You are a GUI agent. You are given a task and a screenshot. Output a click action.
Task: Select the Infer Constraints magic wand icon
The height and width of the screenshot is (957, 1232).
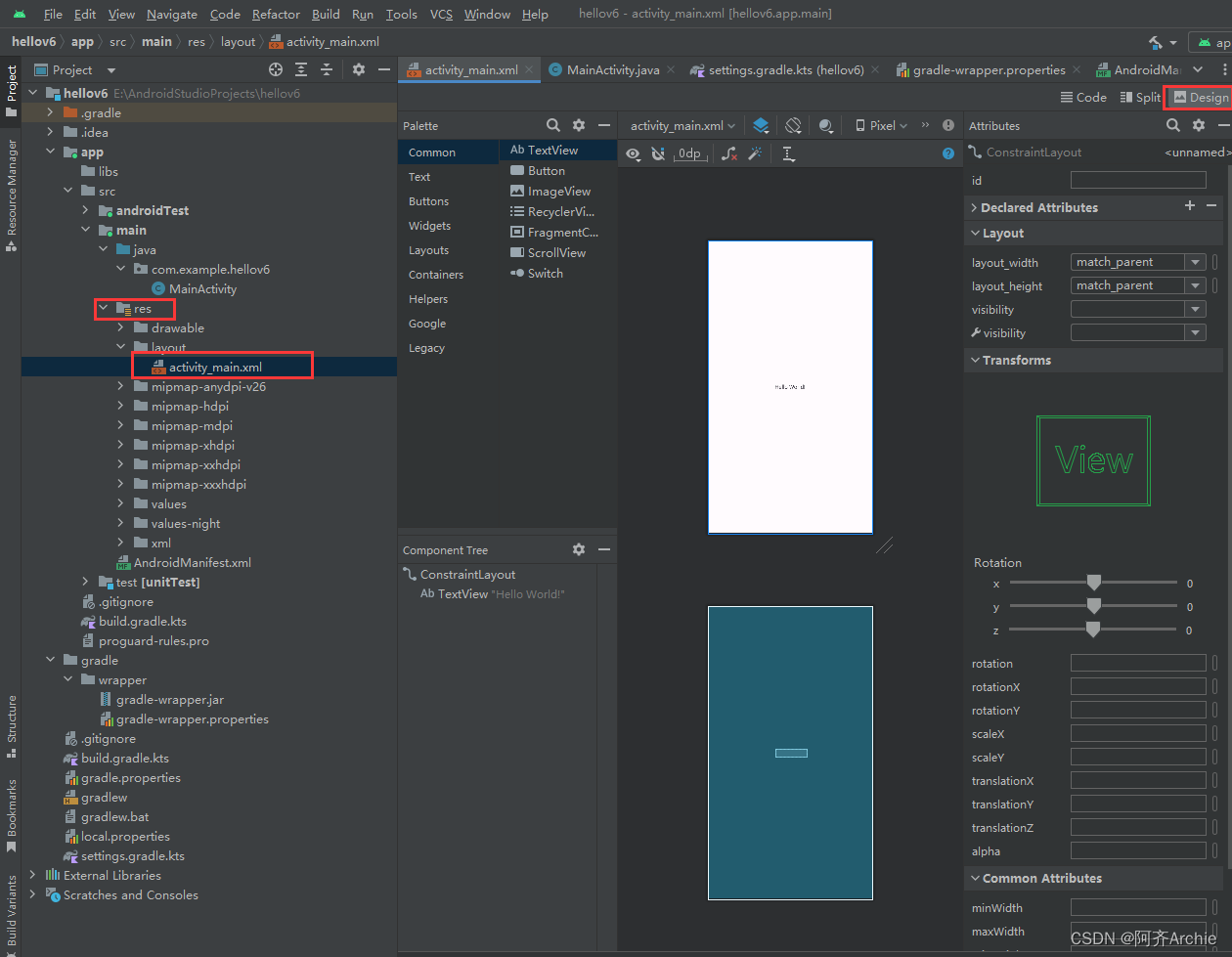(x=755, y=153)
